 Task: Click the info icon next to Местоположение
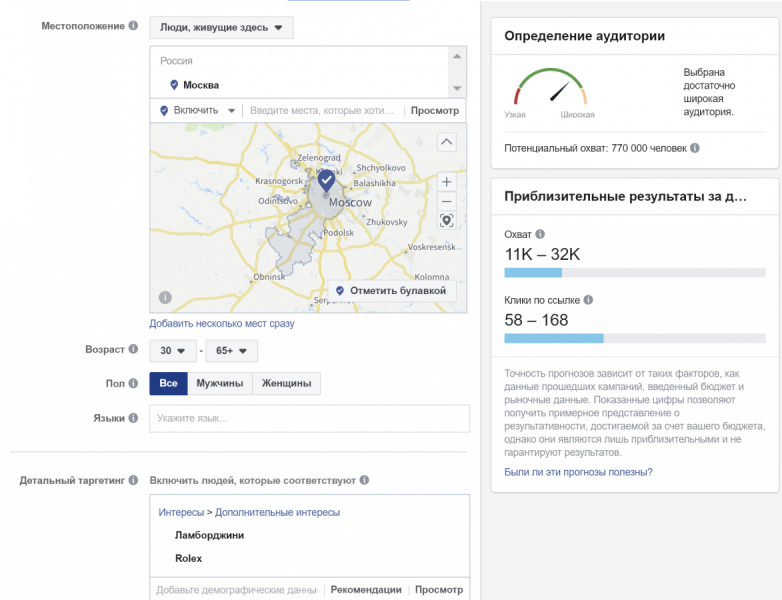click(x=134, y=26)
